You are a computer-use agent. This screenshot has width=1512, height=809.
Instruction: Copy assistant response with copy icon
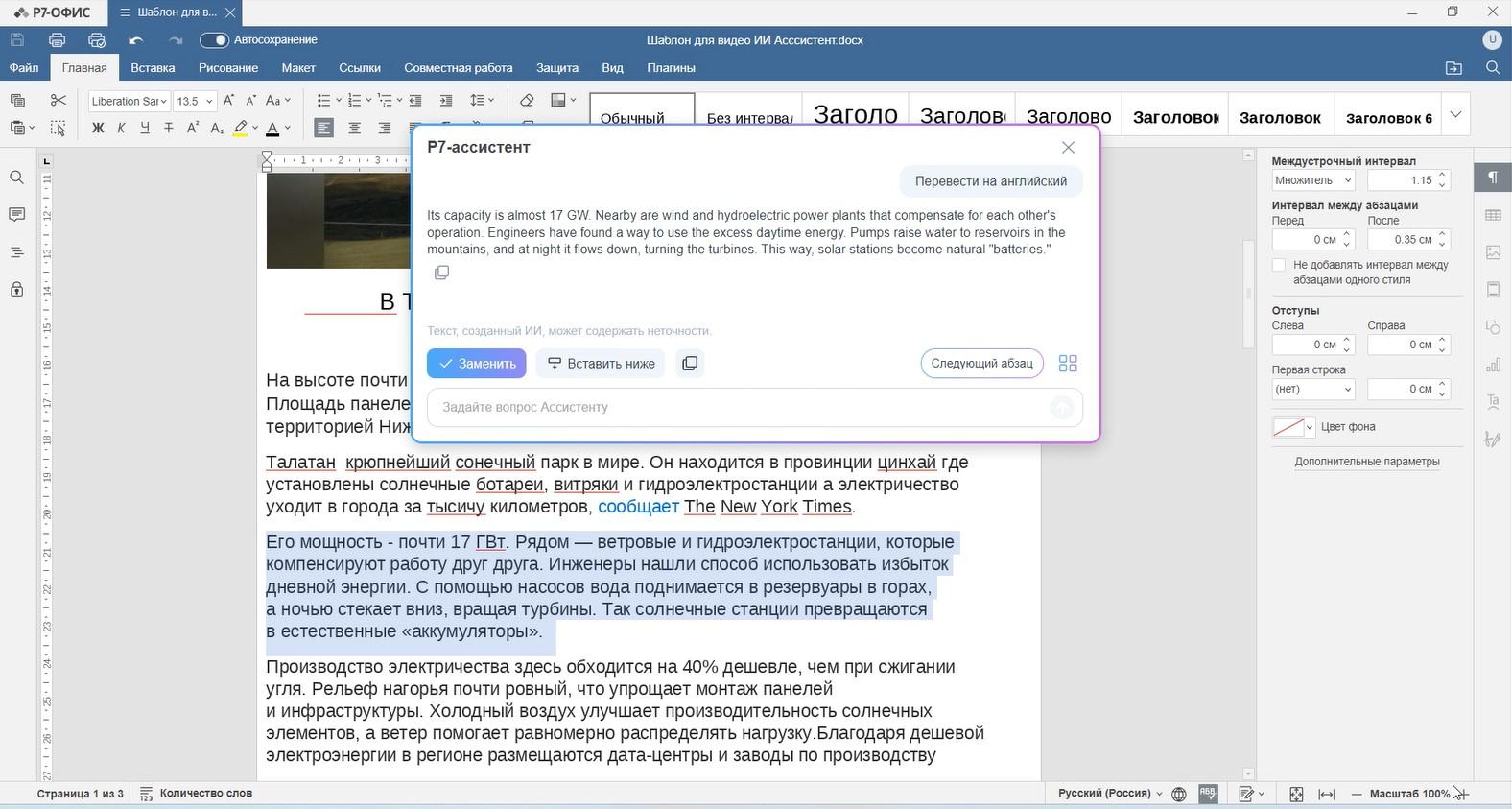441,273
